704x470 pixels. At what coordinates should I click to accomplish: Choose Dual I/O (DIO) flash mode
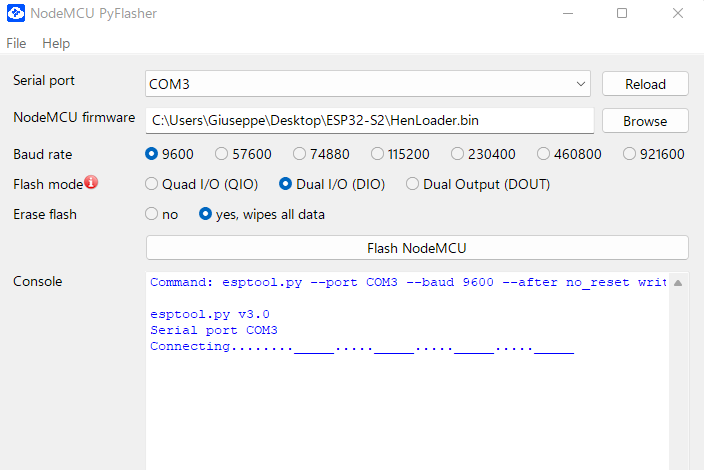click(x=332, y=184)
